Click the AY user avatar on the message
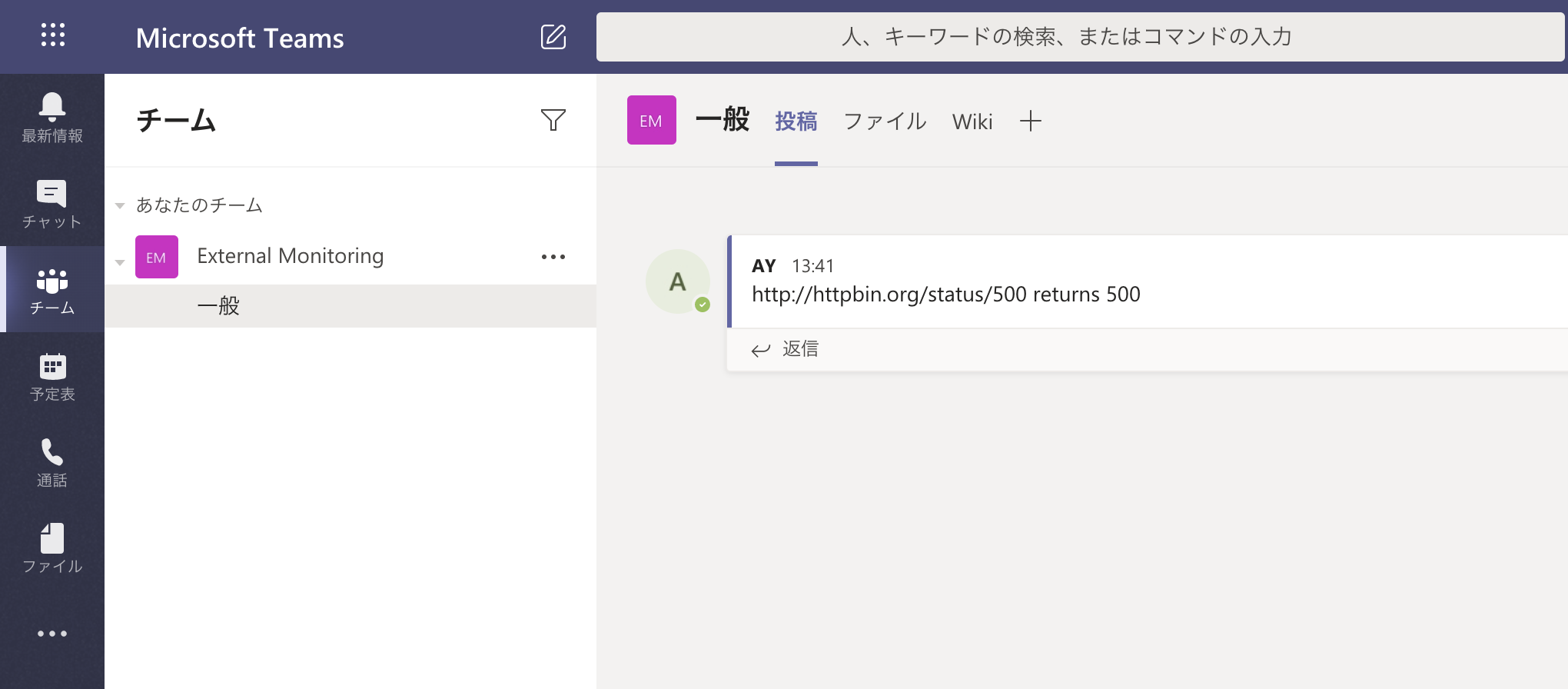Image resolution: width=1568 pixels, height=689 pixels. pyautogui.click(x=678, y=281)
